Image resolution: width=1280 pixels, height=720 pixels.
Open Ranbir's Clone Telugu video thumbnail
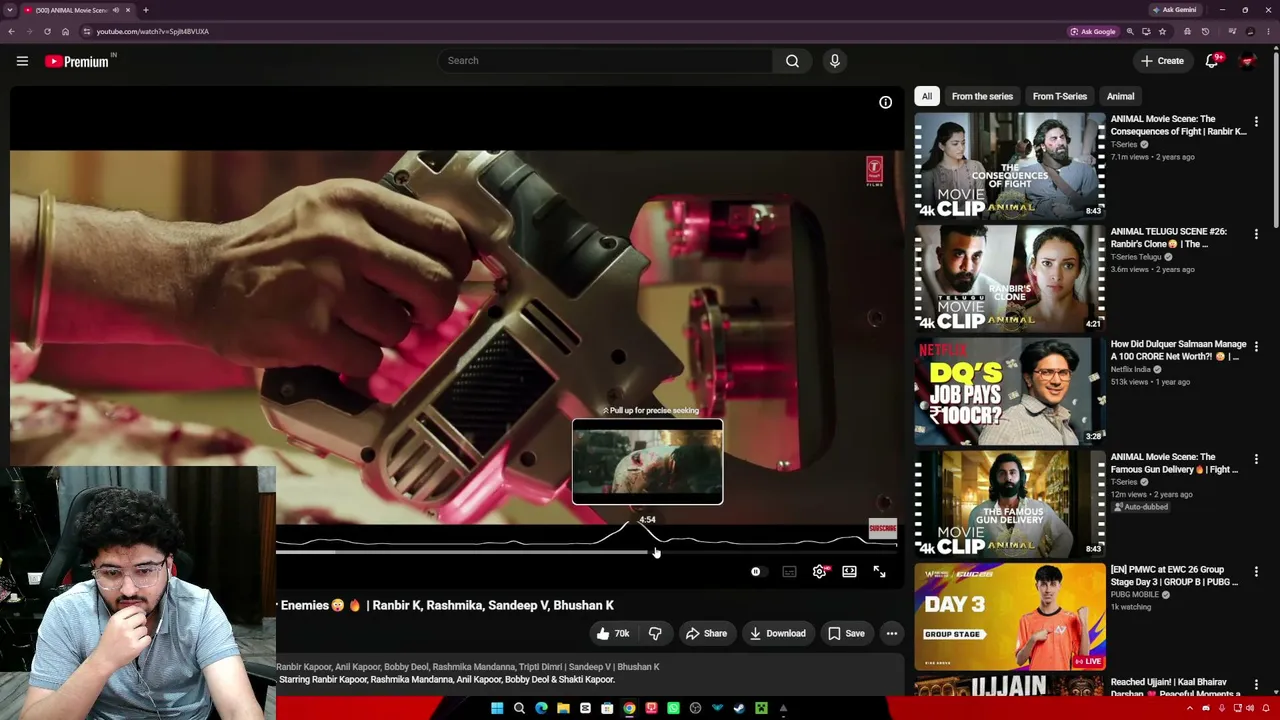(x=1010, y=278)
